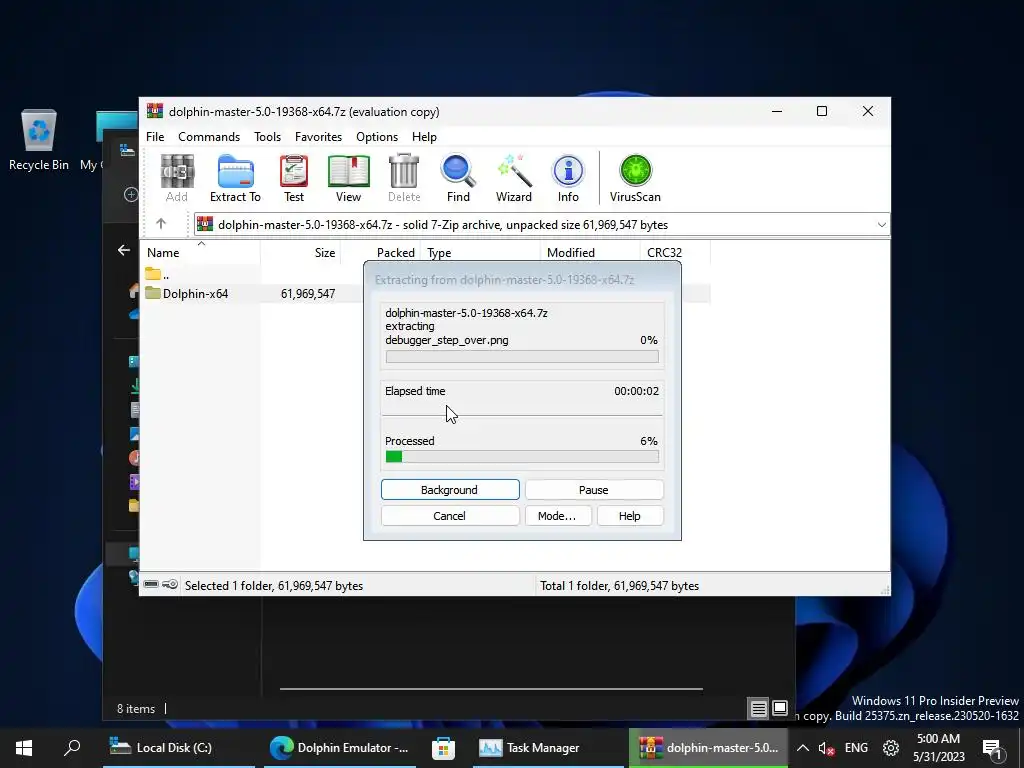
Task: Click the Mode... button
Action: 558,516
